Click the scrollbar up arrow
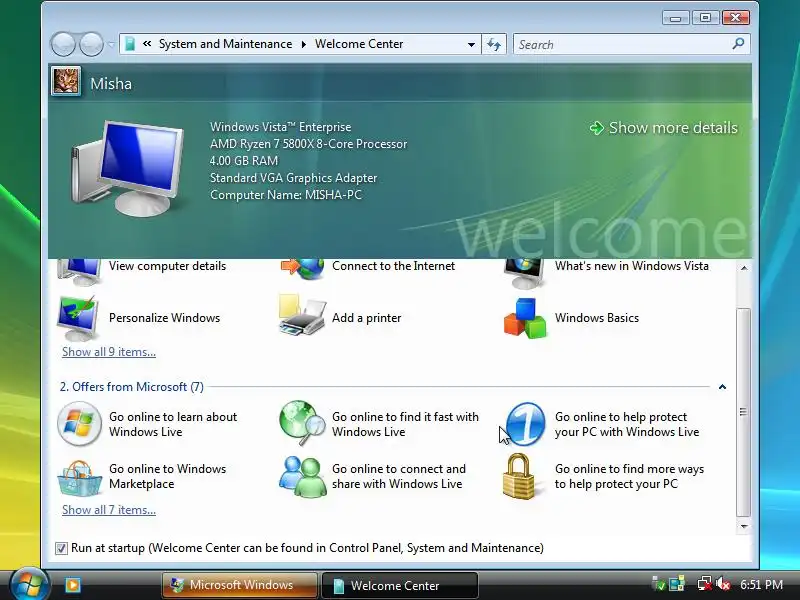The width and height of the screenshot is (800, 600). tap(744, 267)
